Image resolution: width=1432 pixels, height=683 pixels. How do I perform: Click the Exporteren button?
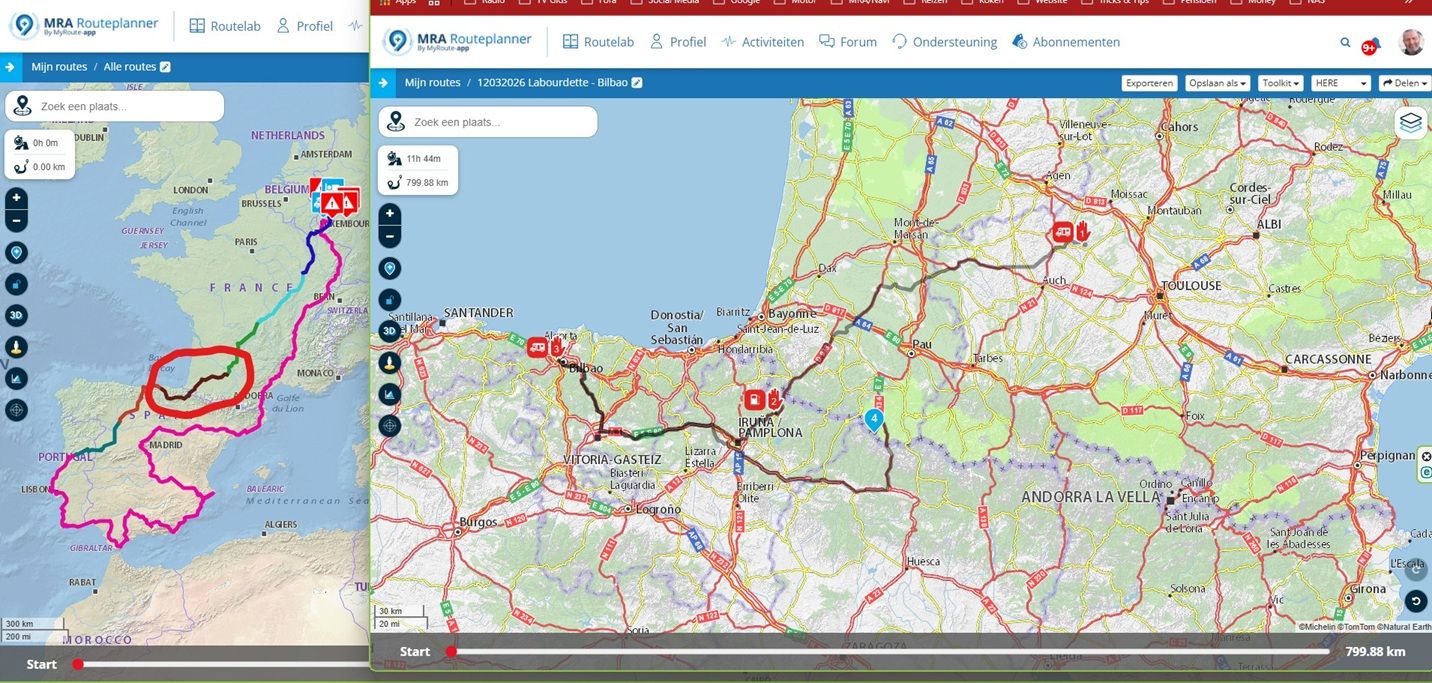point(1149,83)
